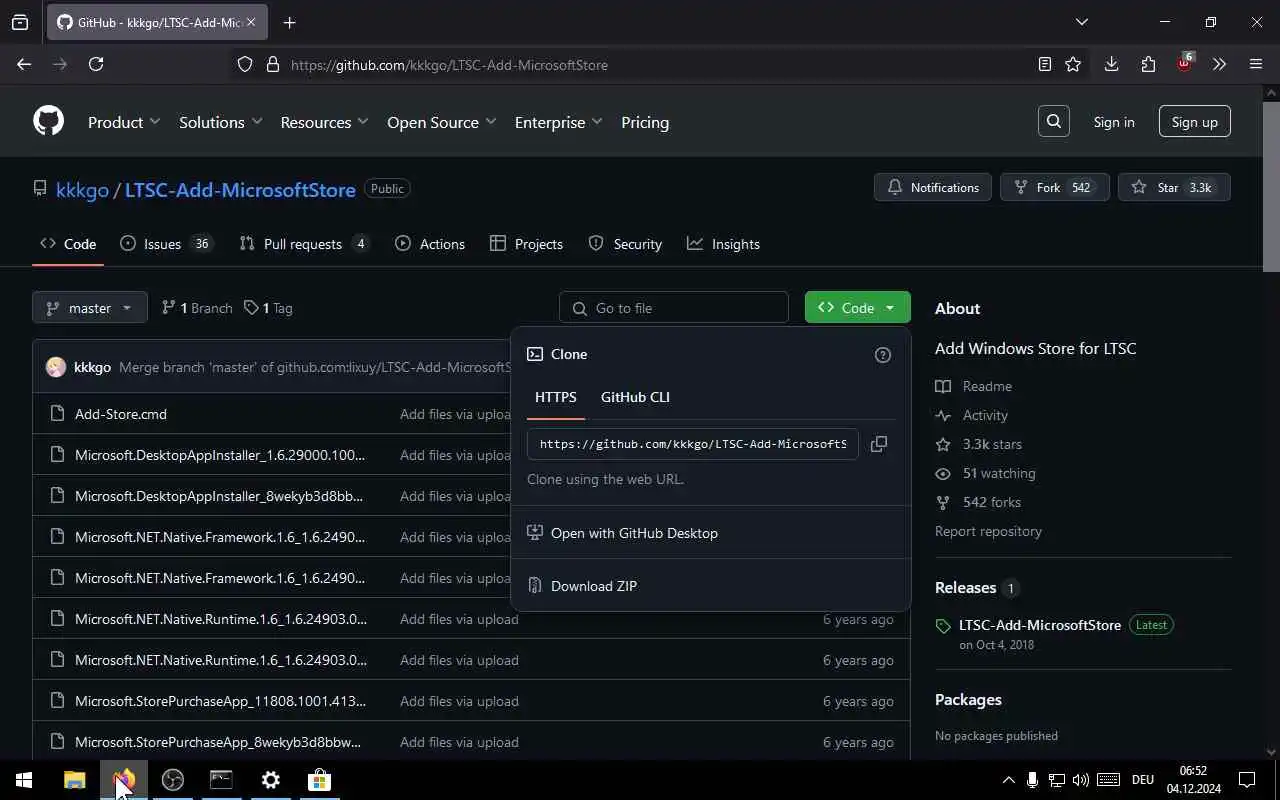Open the Firefox View icon

(x=20, y=22)
